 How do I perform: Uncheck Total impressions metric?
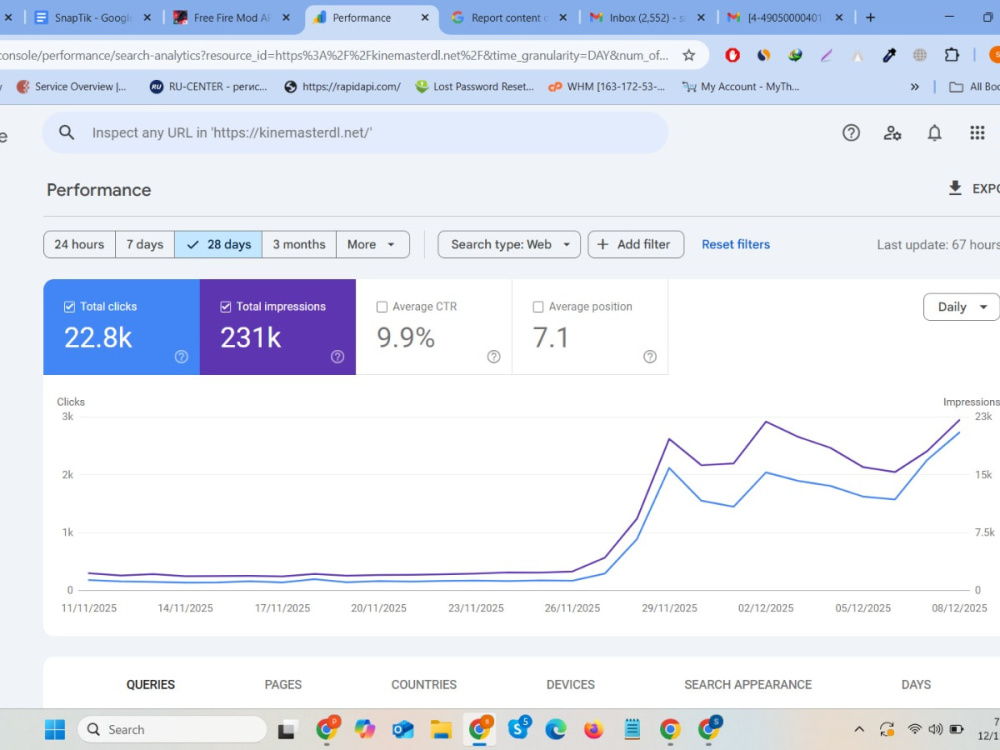pyautogui.click(x=226, y=307)
